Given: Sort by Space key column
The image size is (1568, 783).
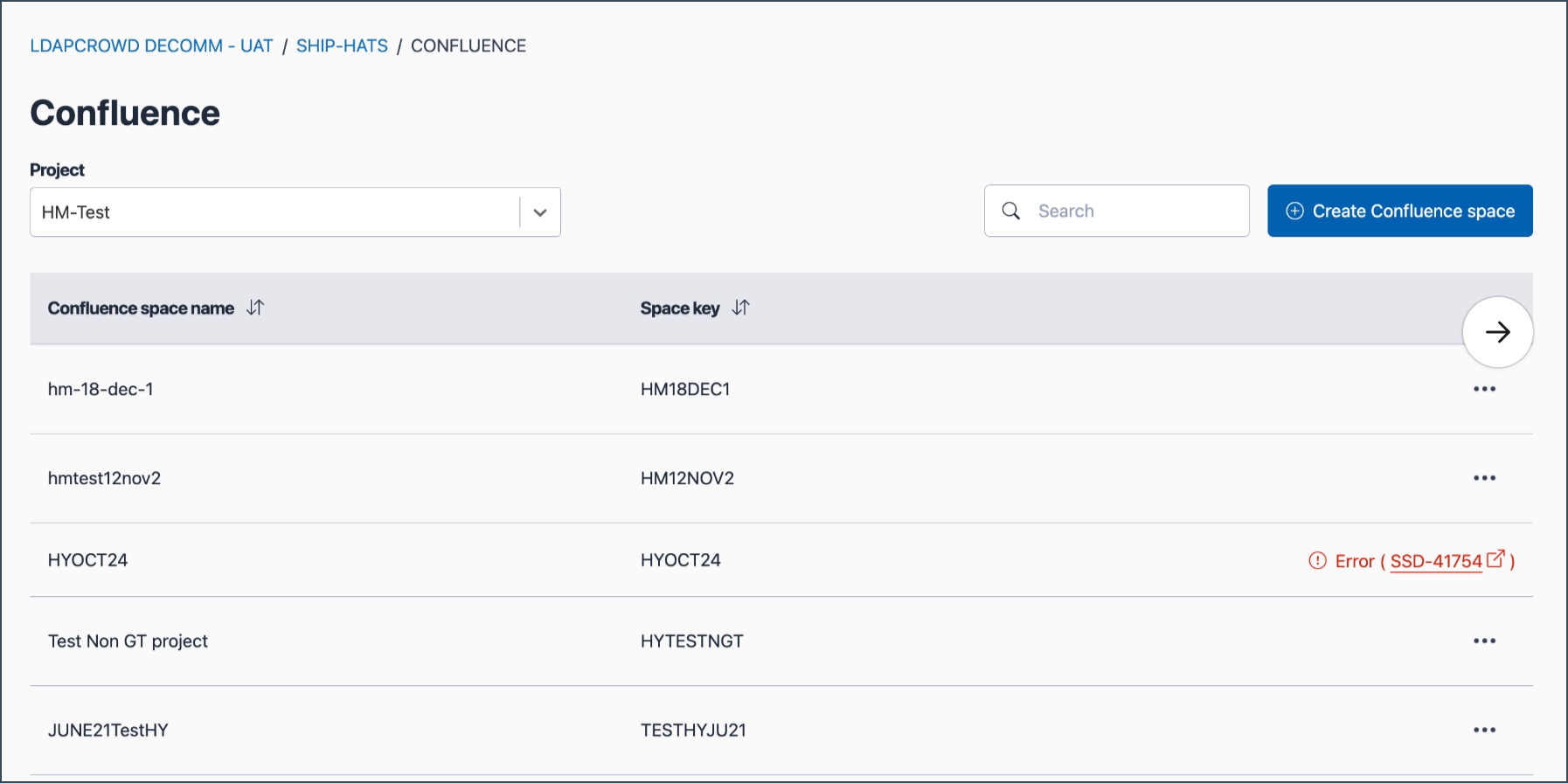Looking at the screenshot, I should click(740, 308).
